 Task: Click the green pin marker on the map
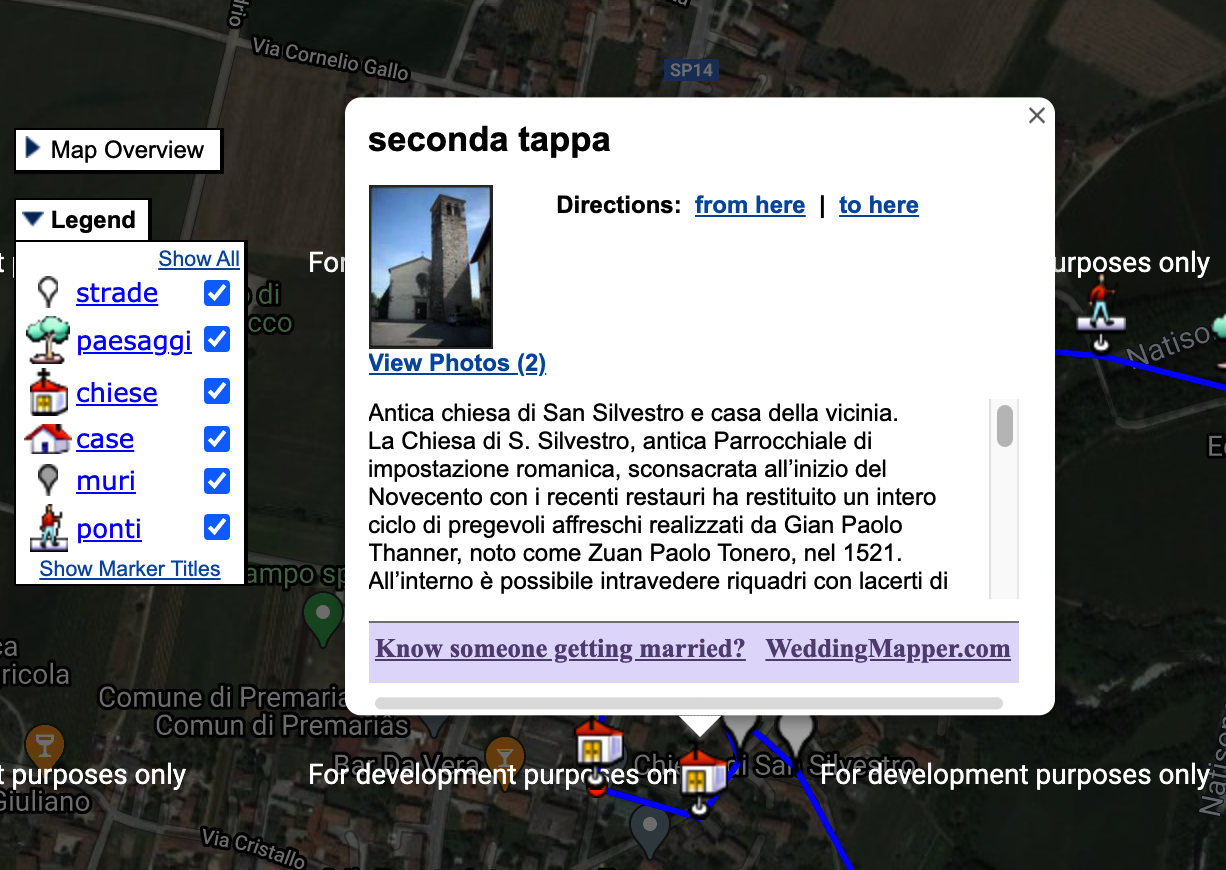323,618
